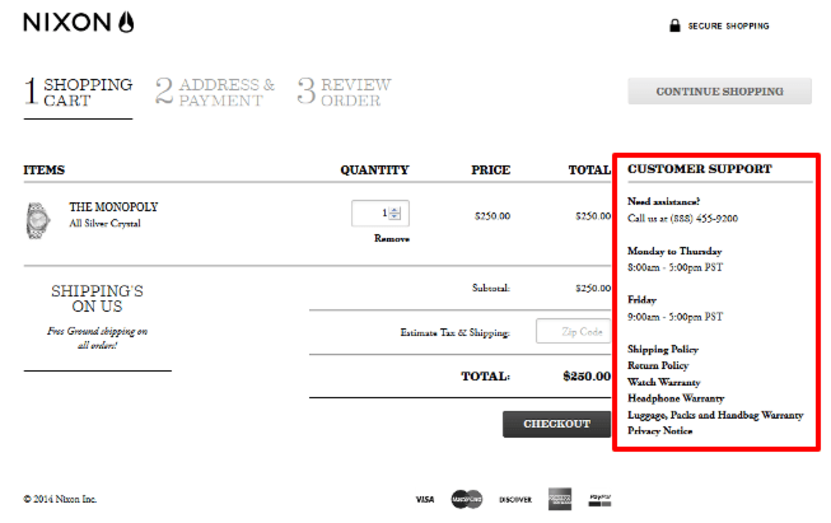This screenshot has width=831, height=523.
Task: Click the '© 2014 Nixon Inc.' footer text
Action: 60,499
